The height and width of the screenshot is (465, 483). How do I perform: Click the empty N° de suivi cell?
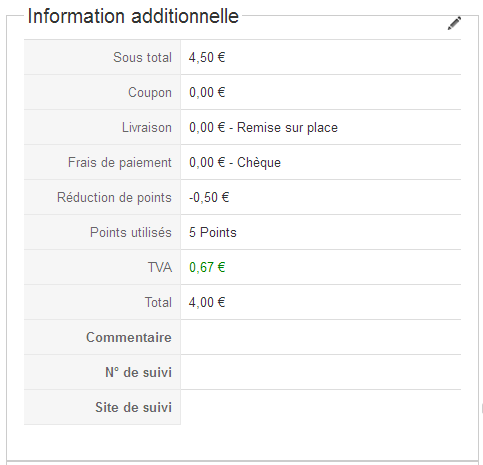(321, 372)
